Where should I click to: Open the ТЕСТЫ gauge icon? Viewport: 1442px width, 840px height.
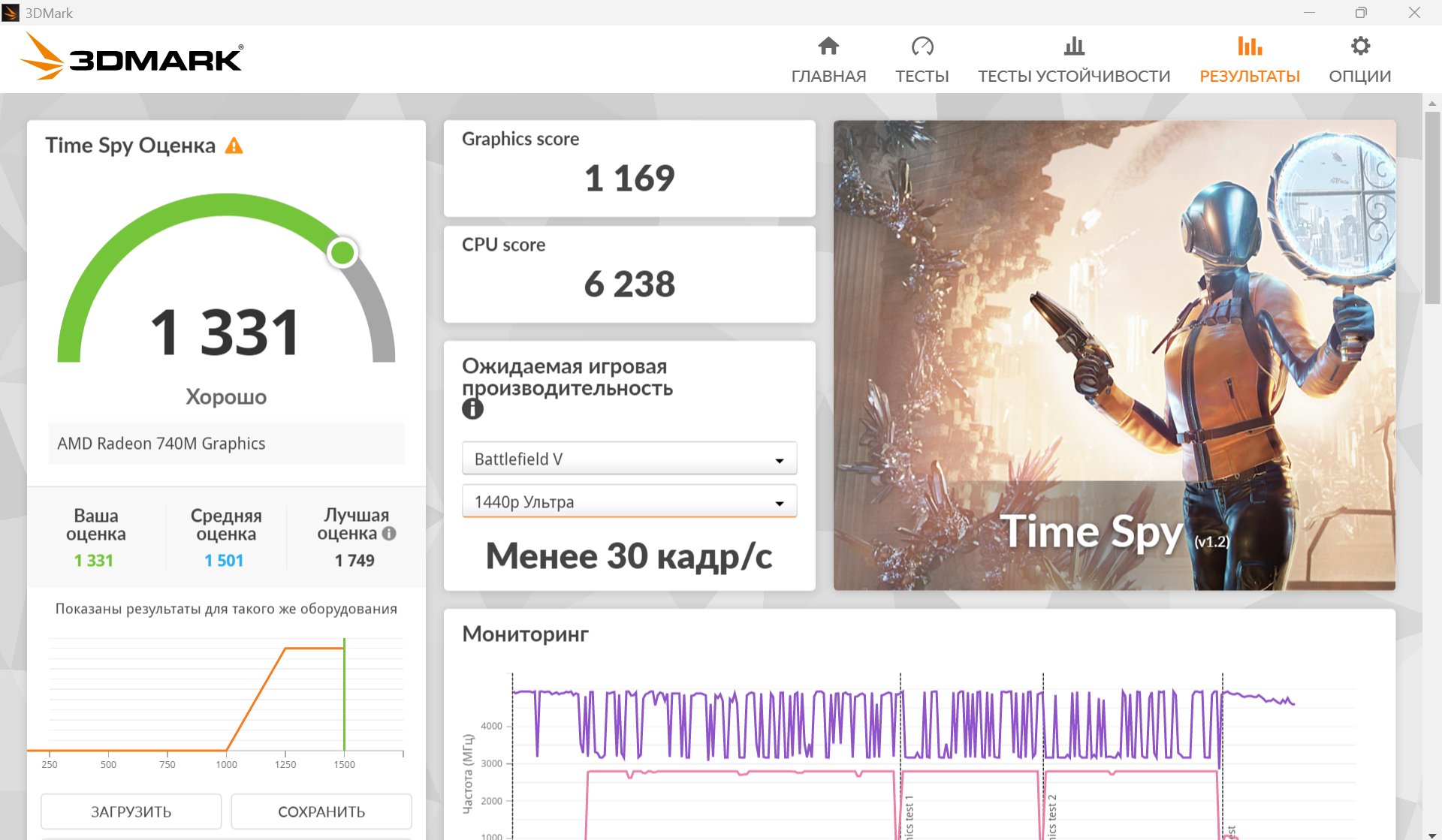pos(922,47)
